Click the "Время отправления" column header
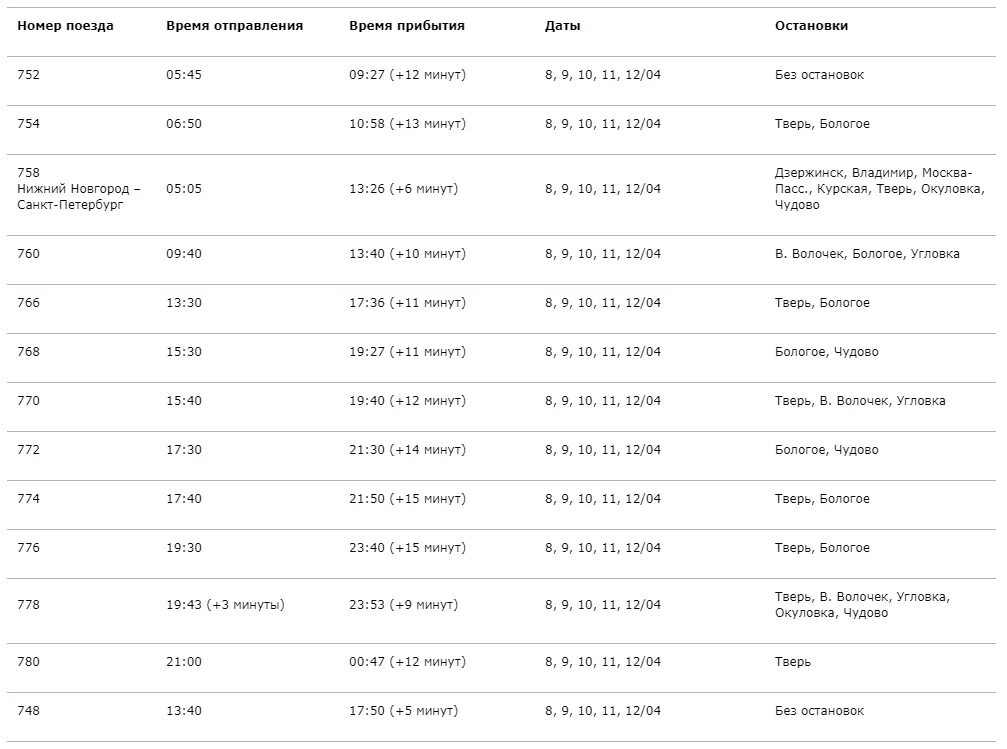The width and height of the screenshot is (1007, 749). pos(234,26)
